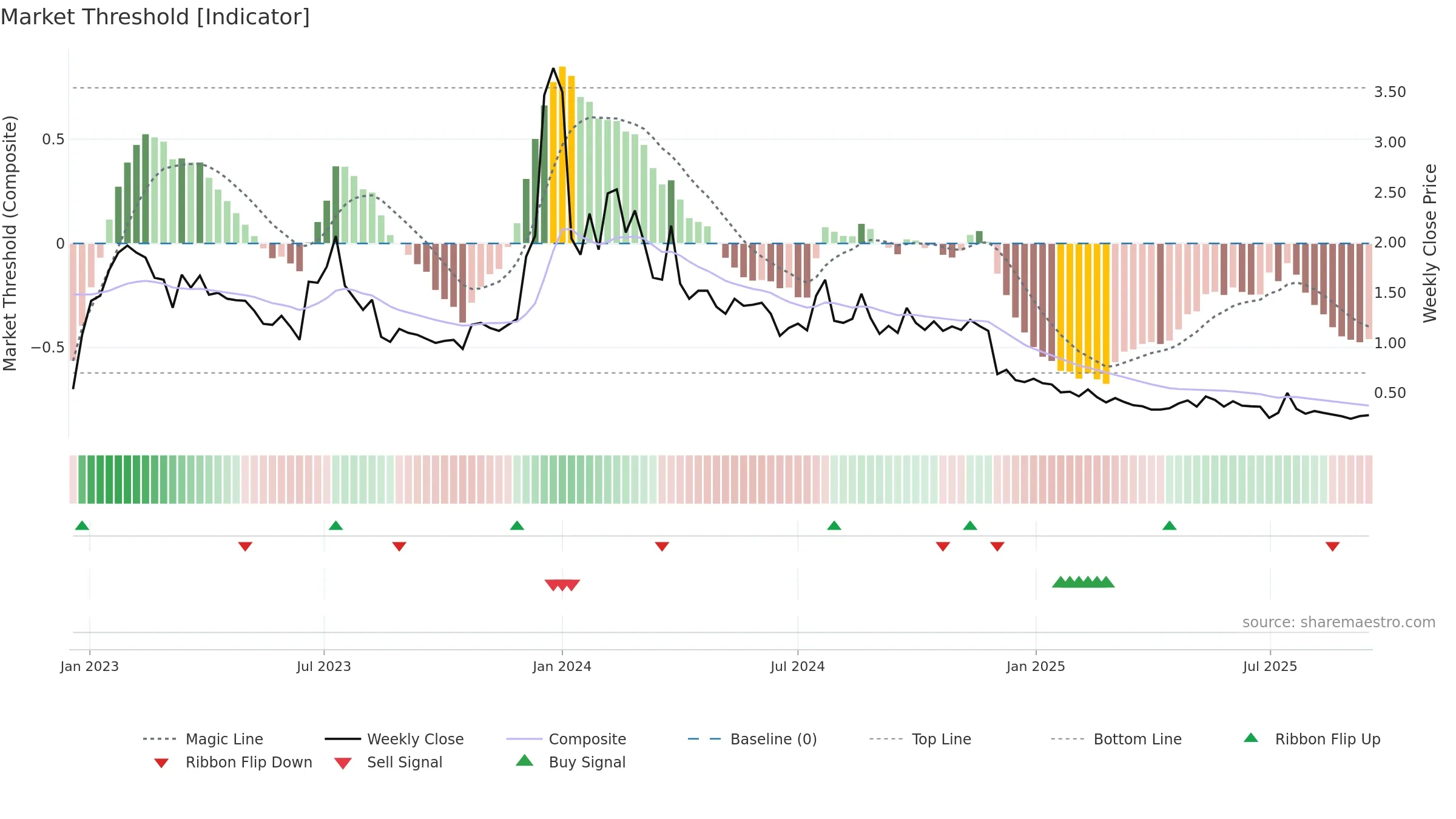This screenshot has height=819, width=1456.
Task: Click the Ribbon Flip Down marker after Jul 2023
Action: (x=399, y=547)
